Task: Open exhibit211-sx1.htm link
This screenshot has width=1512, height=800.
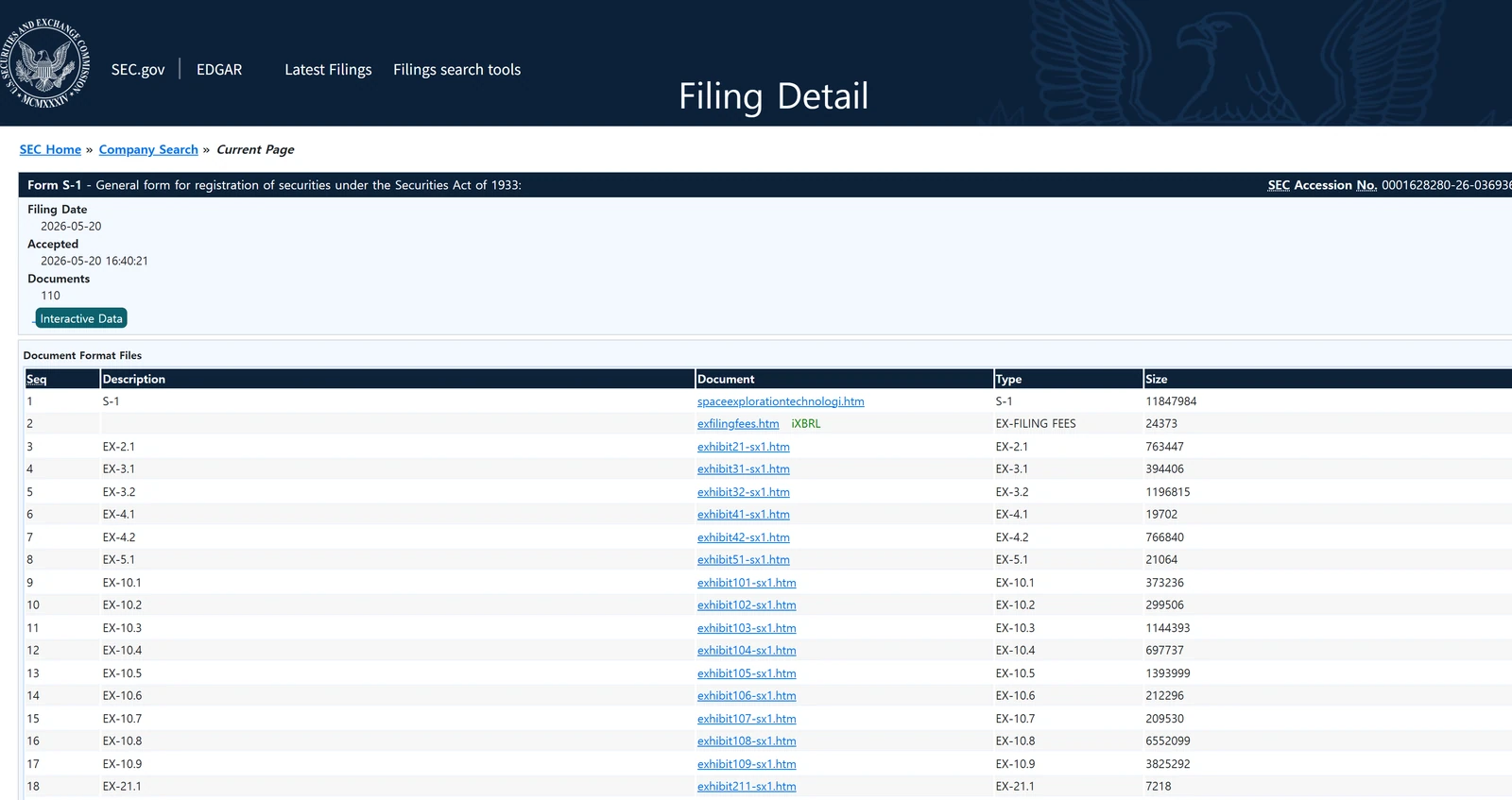Action: coord(747,787)
